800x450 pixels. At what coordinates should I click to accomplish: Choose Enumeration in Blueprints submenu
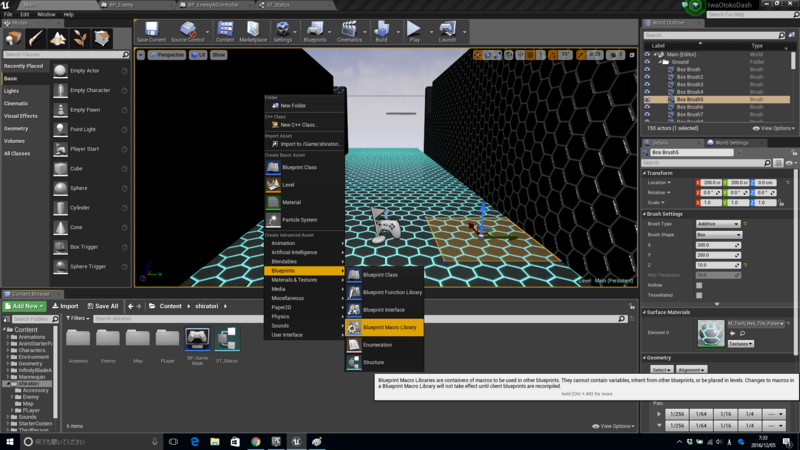click(385, 345)
